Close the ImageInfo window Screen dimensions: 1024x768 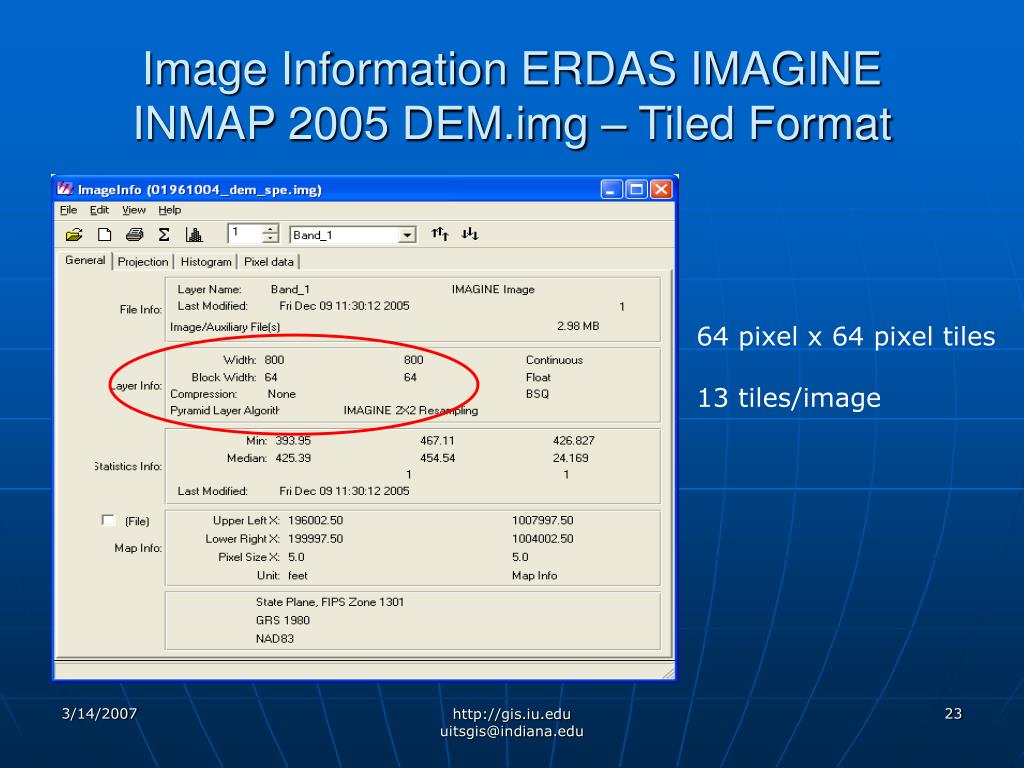(661, 189)
